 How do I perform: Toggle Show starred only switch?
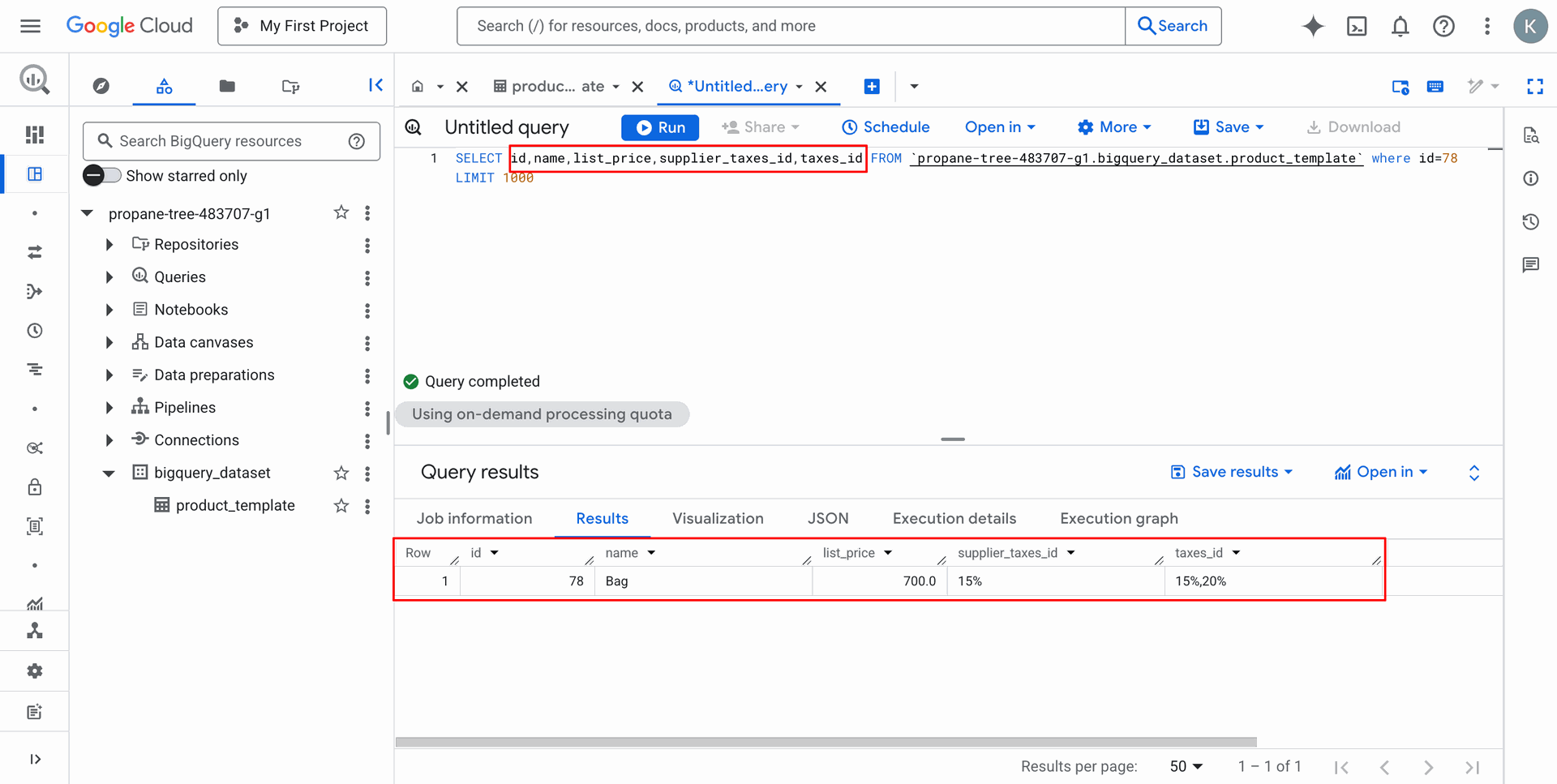[102, 175]
